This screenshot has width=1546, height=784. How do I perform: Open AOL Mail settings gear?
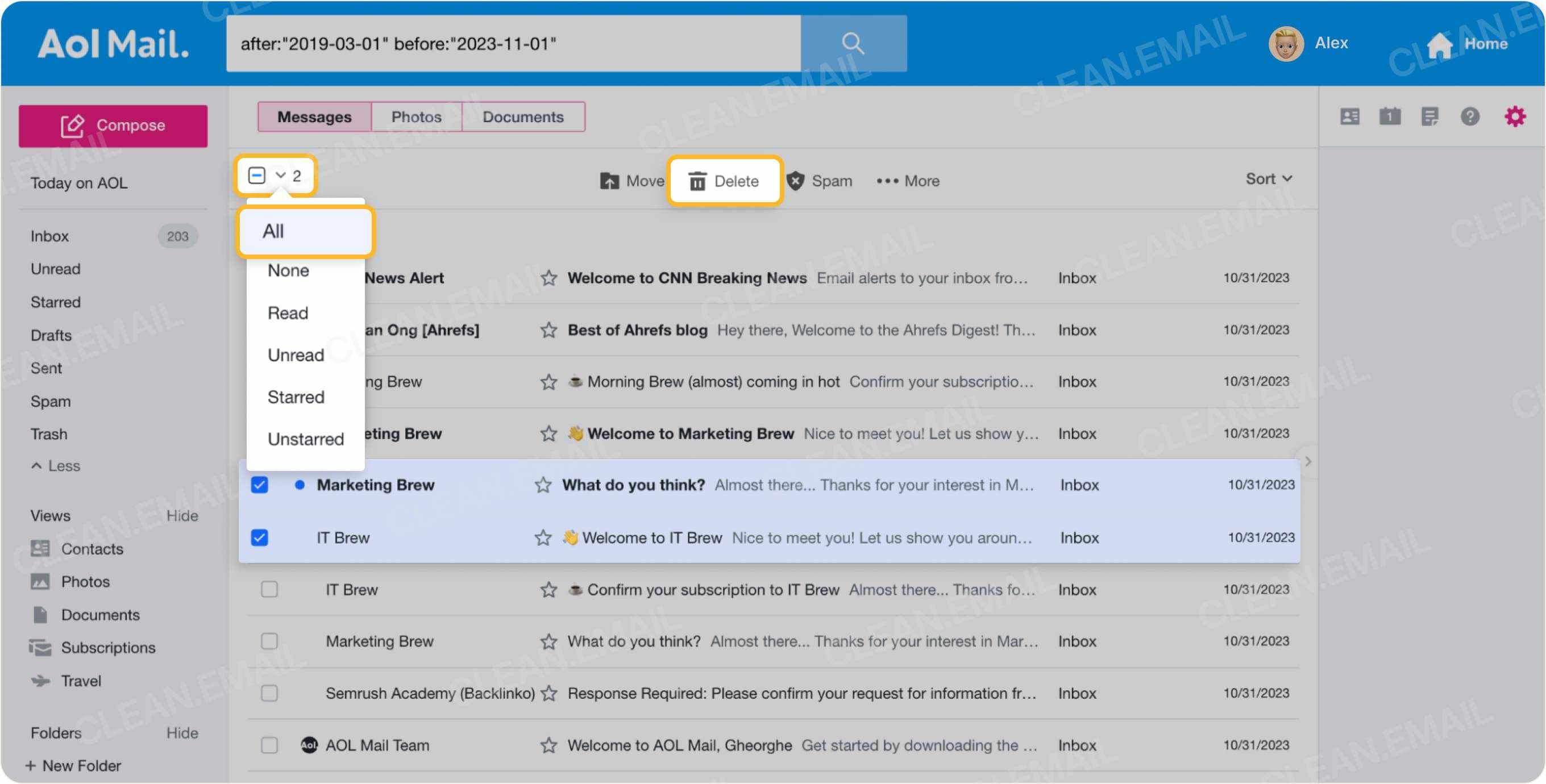pyautogui.click(x=1515, y=116)
